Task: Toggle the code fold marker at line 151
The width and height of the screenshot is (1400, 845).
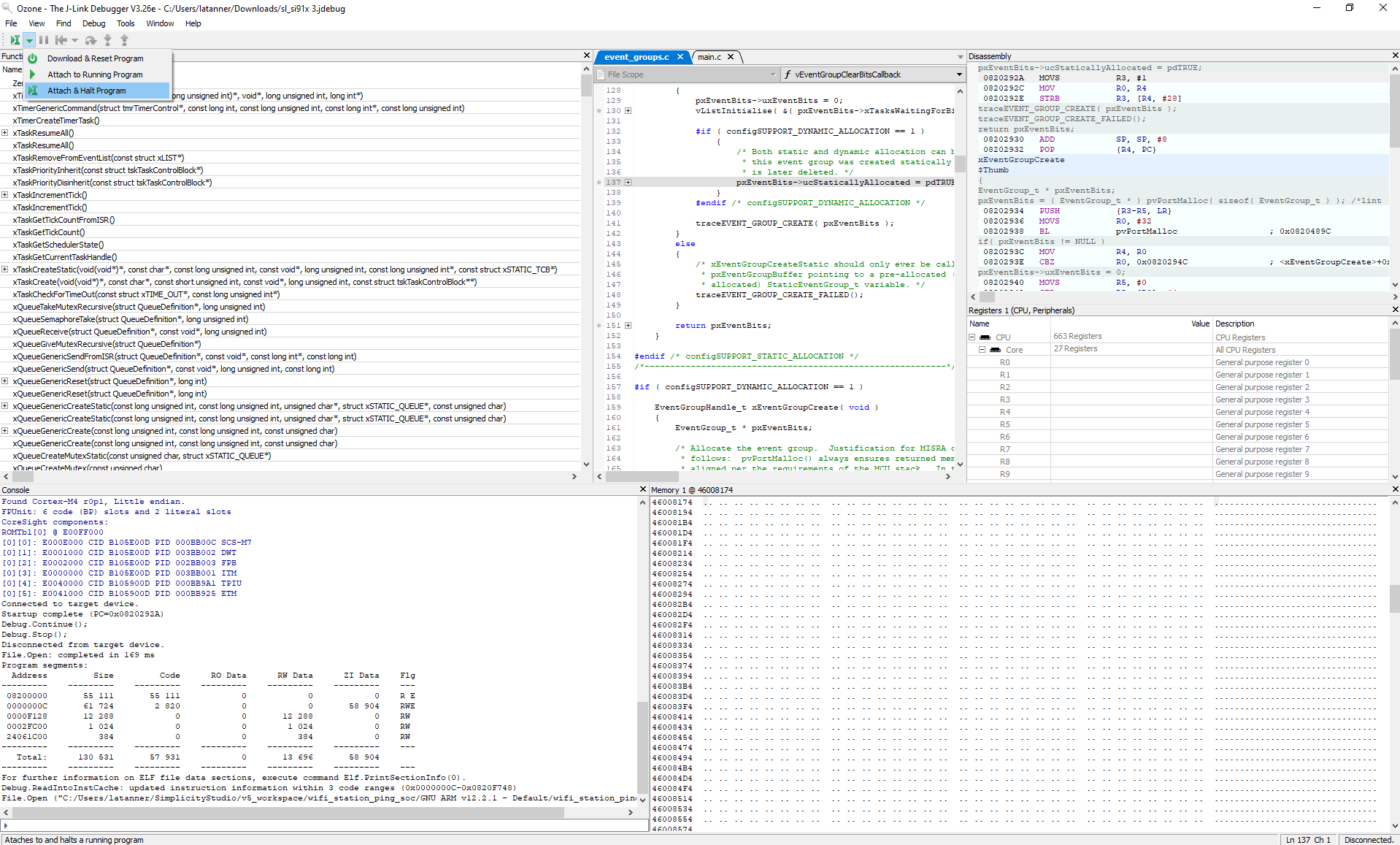Action: 628,326
